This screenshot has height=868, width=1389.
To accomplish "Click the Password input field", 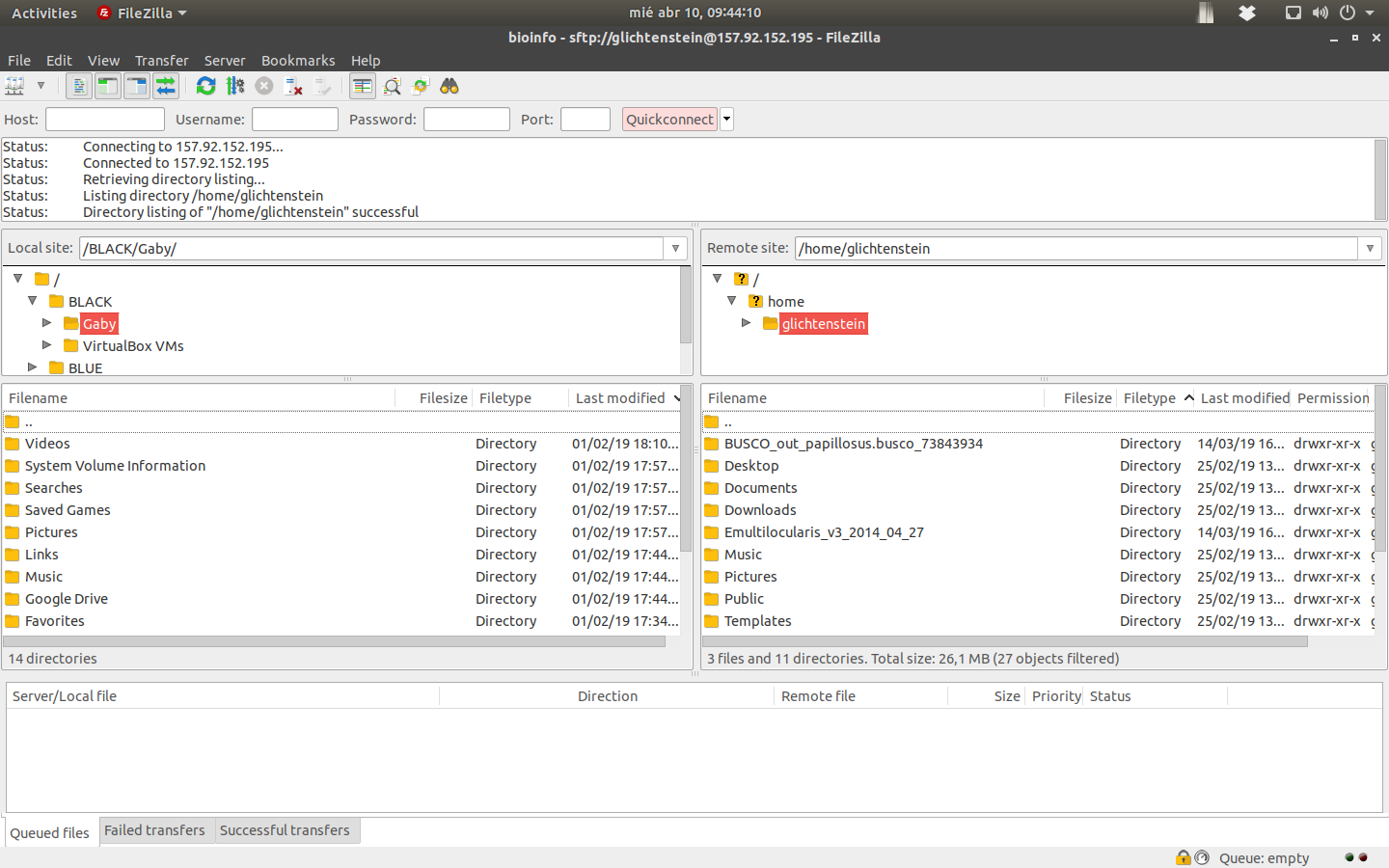I will pos(467,119).
